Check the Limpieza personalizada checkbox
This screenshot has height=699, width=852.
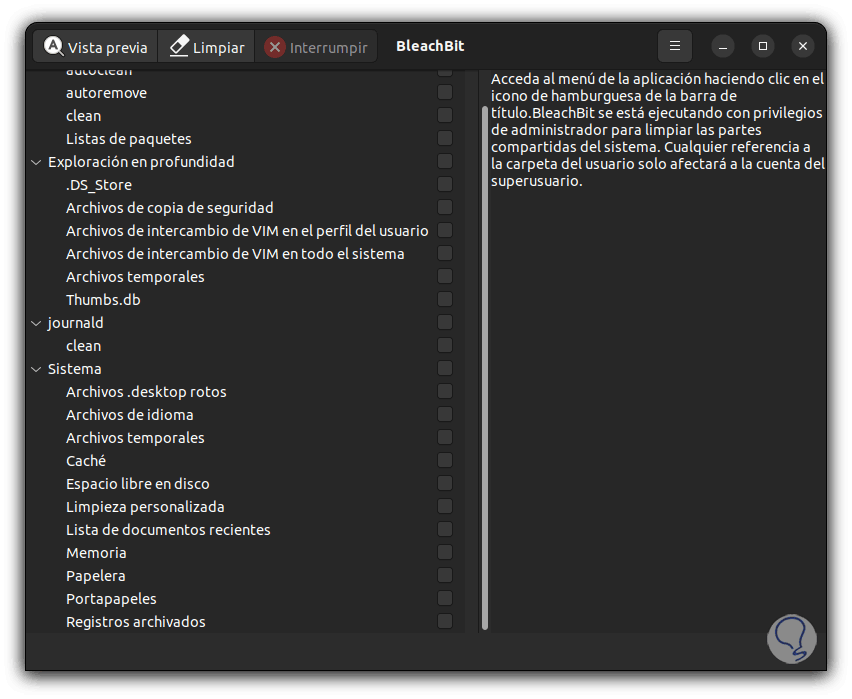445,506
